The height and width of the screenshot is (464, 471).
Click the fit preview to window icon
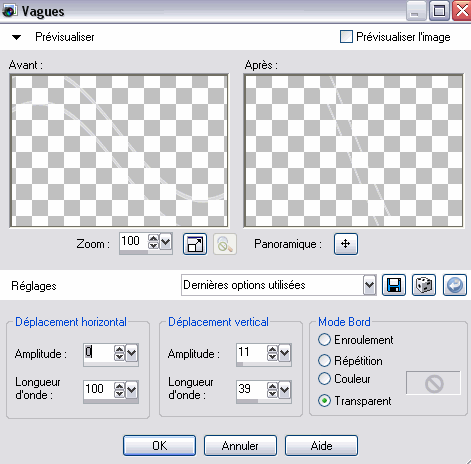coord(195,244)
